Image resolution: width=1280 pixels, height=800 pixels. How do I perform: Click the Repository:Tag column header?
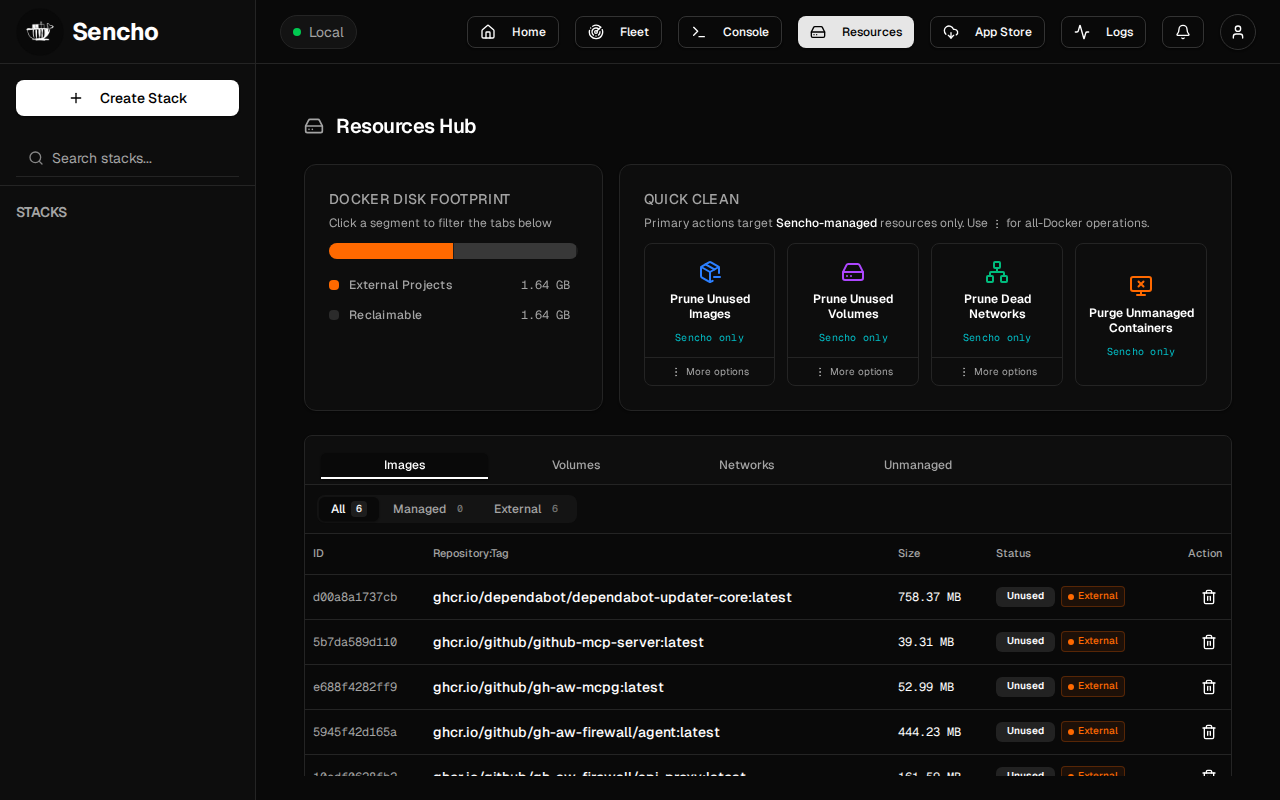click(x=471, y=553)
